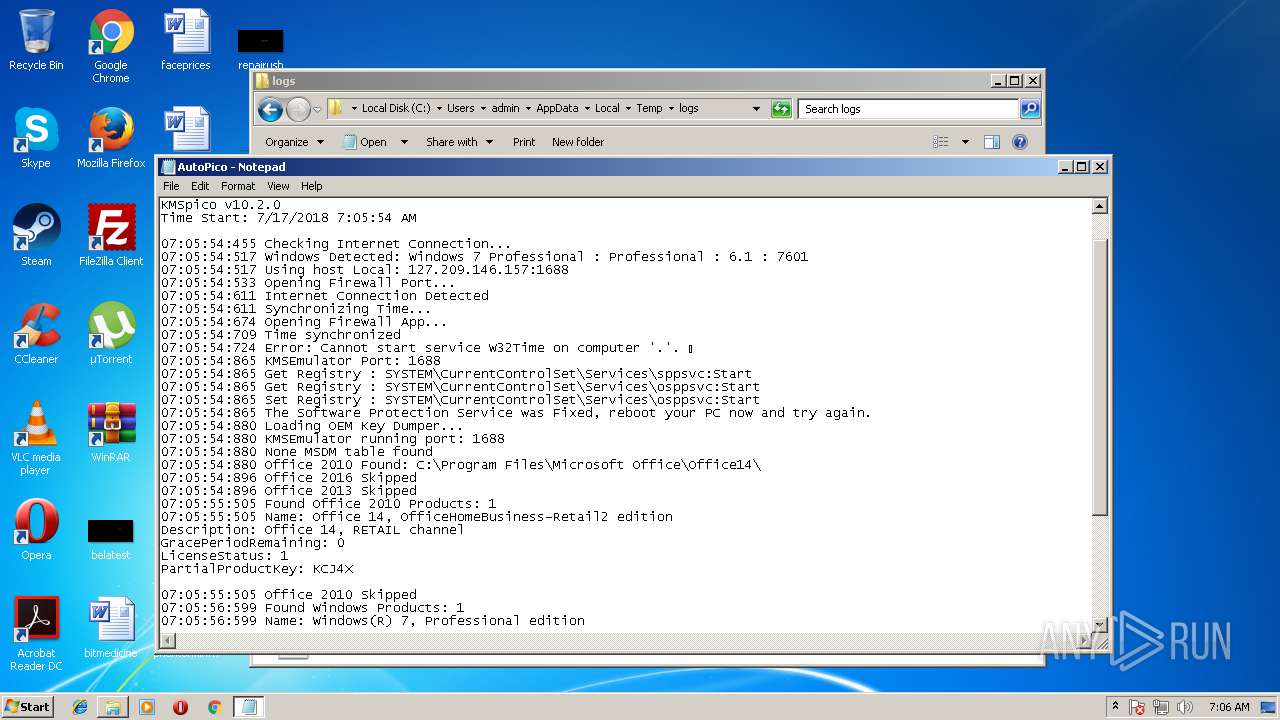Launch the WinRAR desktop shortcut
This screenshot has width=1280, height=720.
pos(111,432)
